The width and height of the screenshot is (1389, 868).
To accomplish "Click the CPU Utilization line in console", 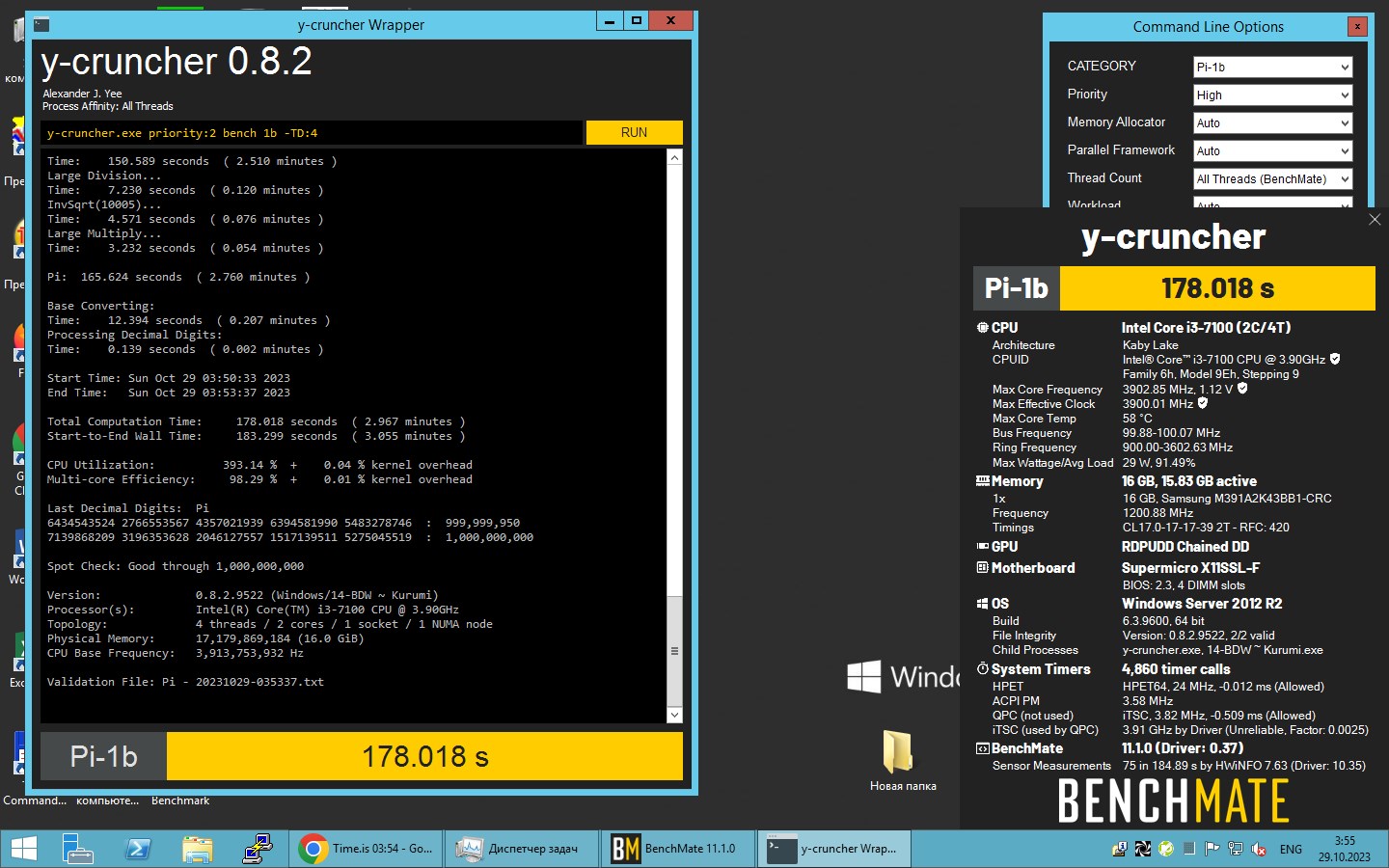I will 259,465.
